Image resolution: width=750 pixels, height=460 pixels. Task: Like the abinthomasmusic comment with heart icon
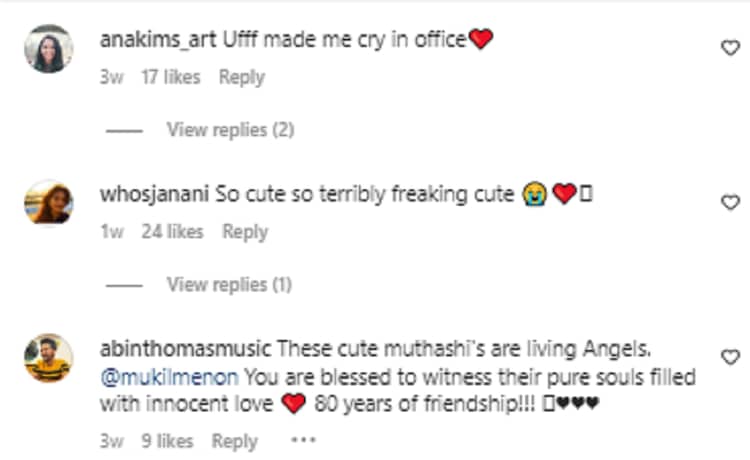[x=730, y=357]
